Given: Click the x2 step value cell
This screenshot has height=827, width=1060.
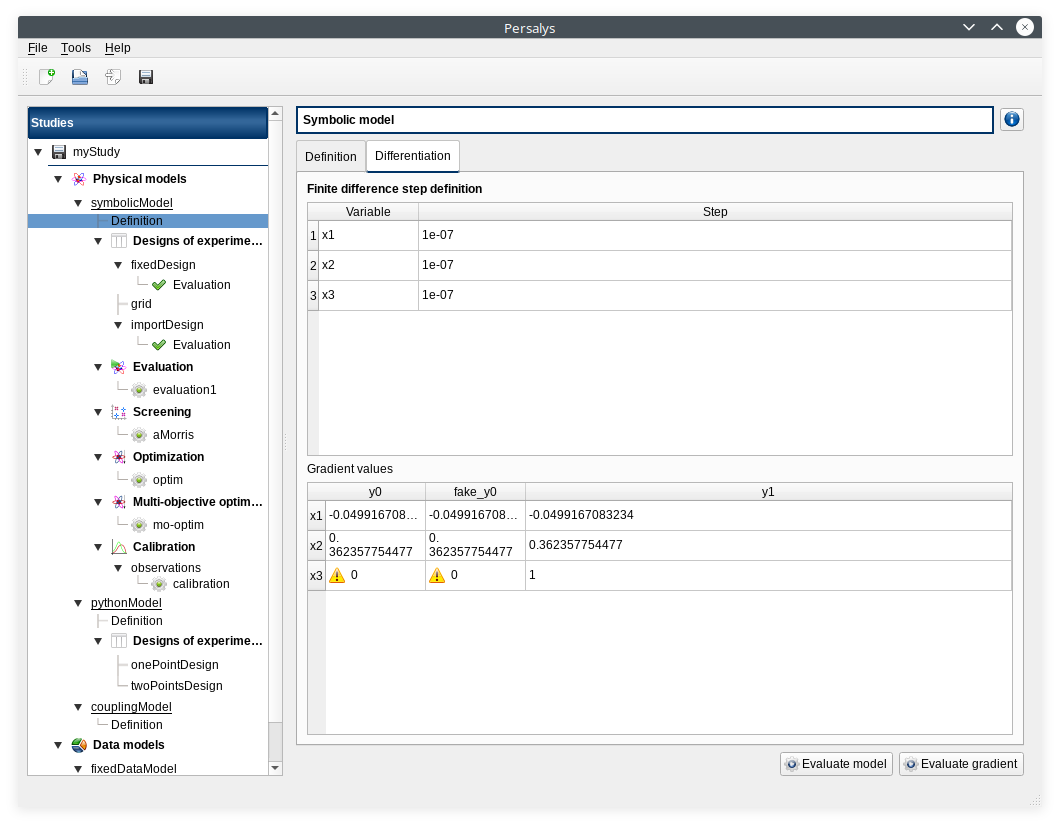Looking at the screenshot, I should (714, 265).
